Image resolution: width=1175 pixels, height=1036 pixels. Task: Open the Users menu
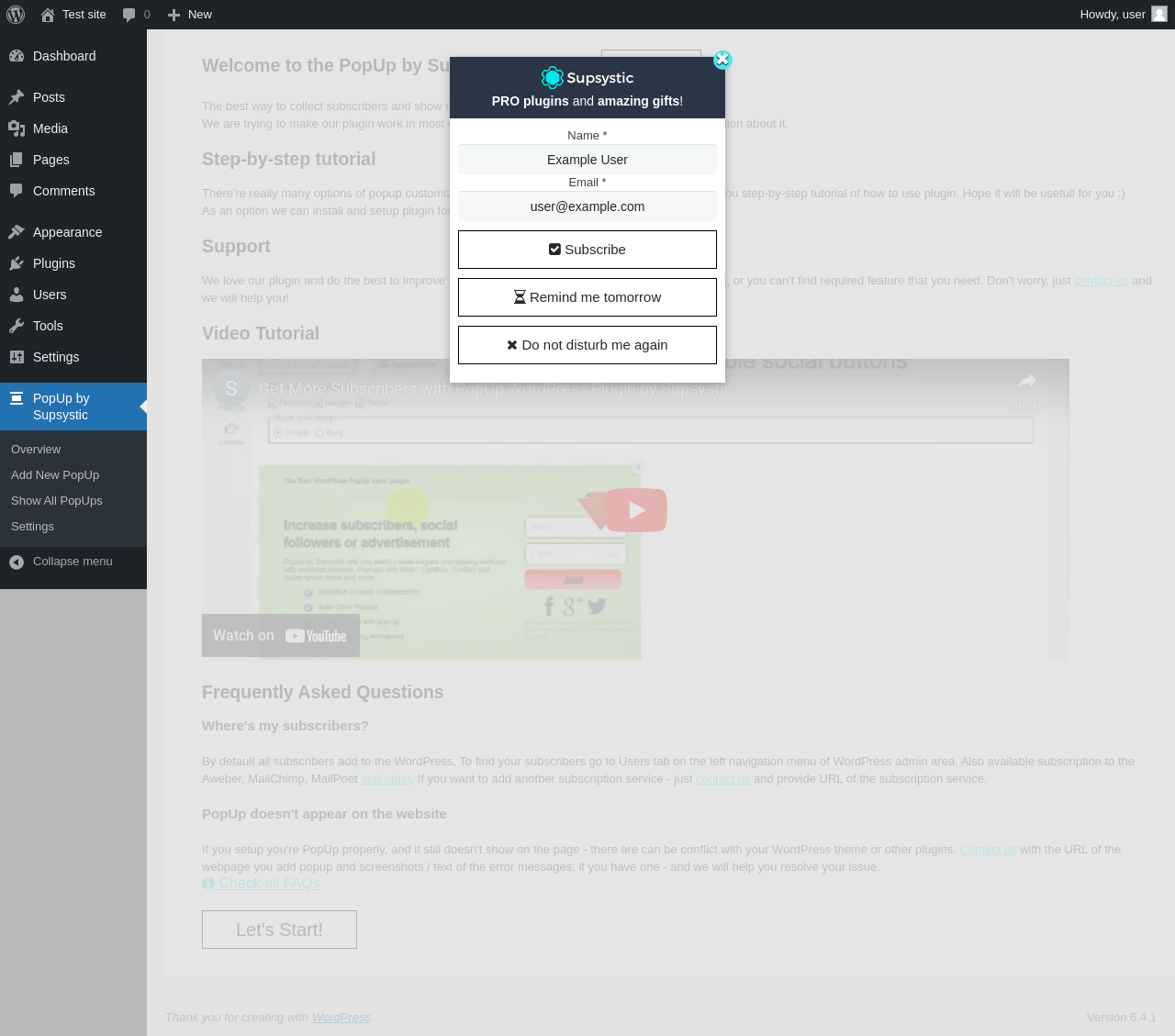click(x=73, y=295)
